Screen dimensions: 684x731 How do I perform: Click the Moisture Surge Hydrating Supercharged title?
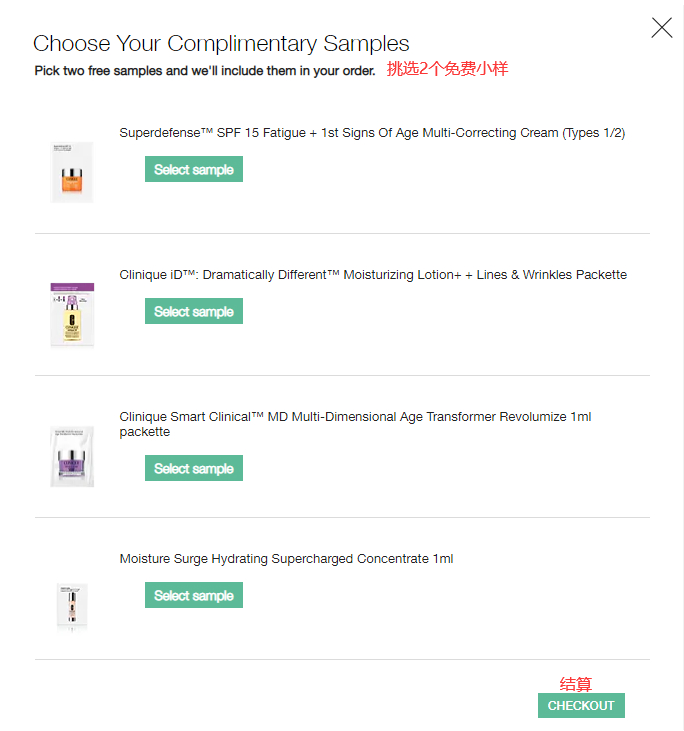pos(286,559)
